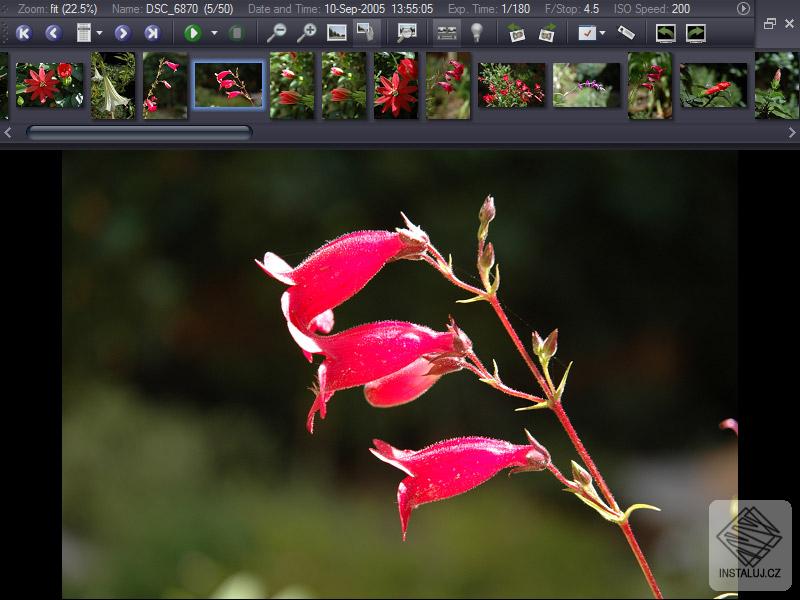Zoom out using the magnifier minus icon
This screenshot has height=600, width=800.
pos(281,33)
